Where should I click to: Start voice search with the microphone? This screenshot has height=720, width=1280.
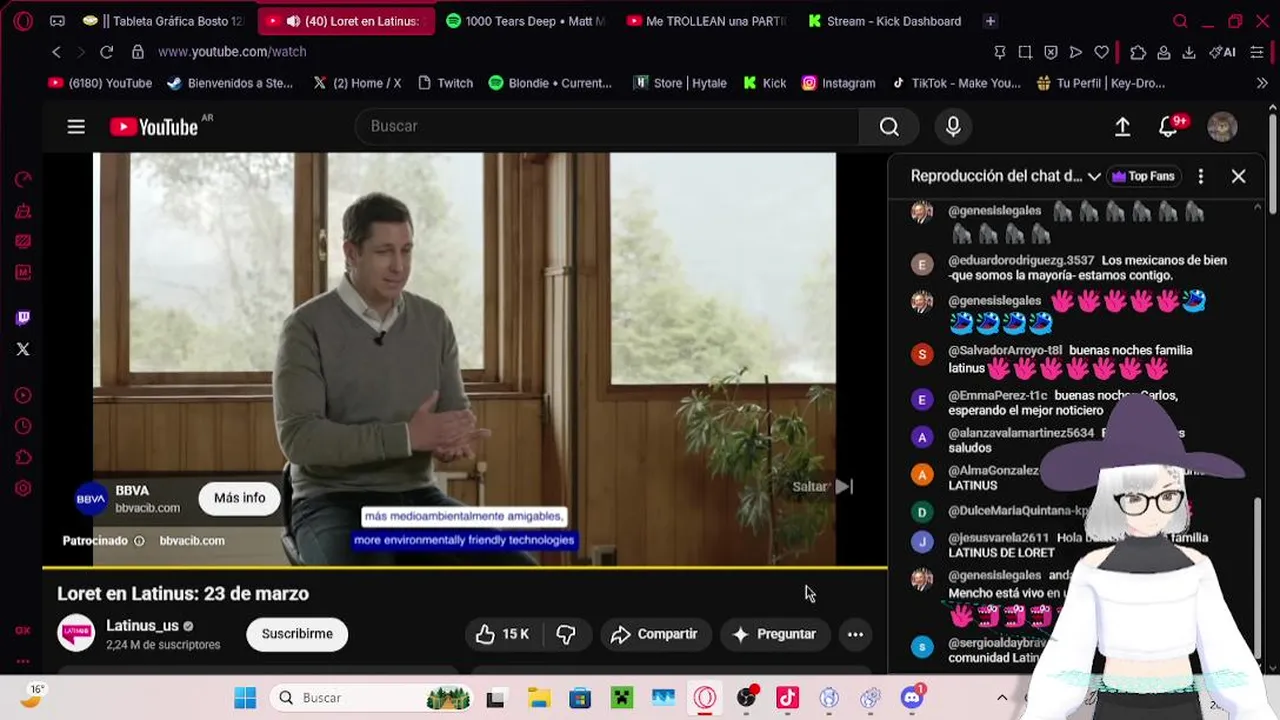[x=953, y=126]
